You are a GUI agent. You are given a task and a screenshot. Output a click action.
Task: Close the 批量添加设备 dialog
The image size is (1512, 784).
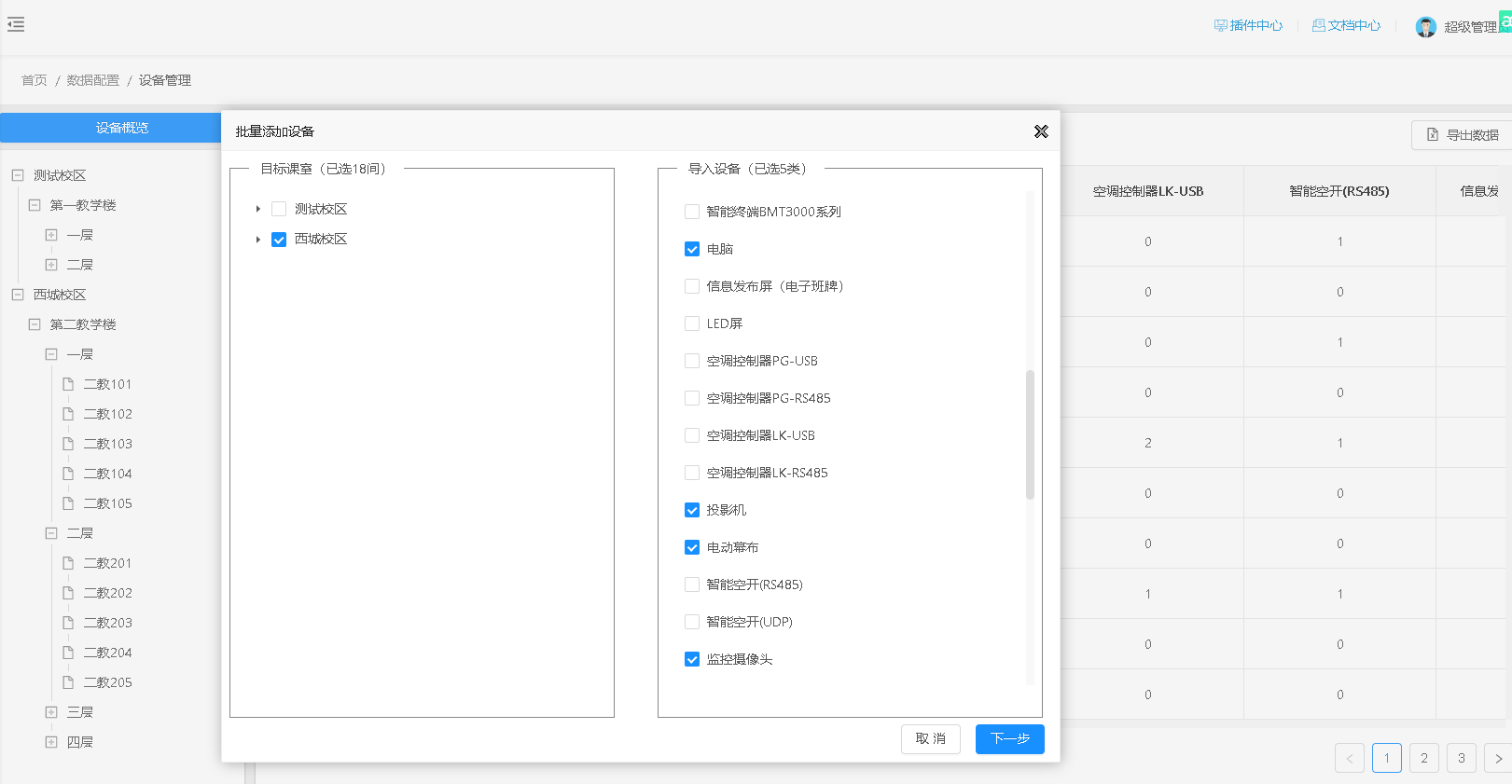(x=1041, y=131)
